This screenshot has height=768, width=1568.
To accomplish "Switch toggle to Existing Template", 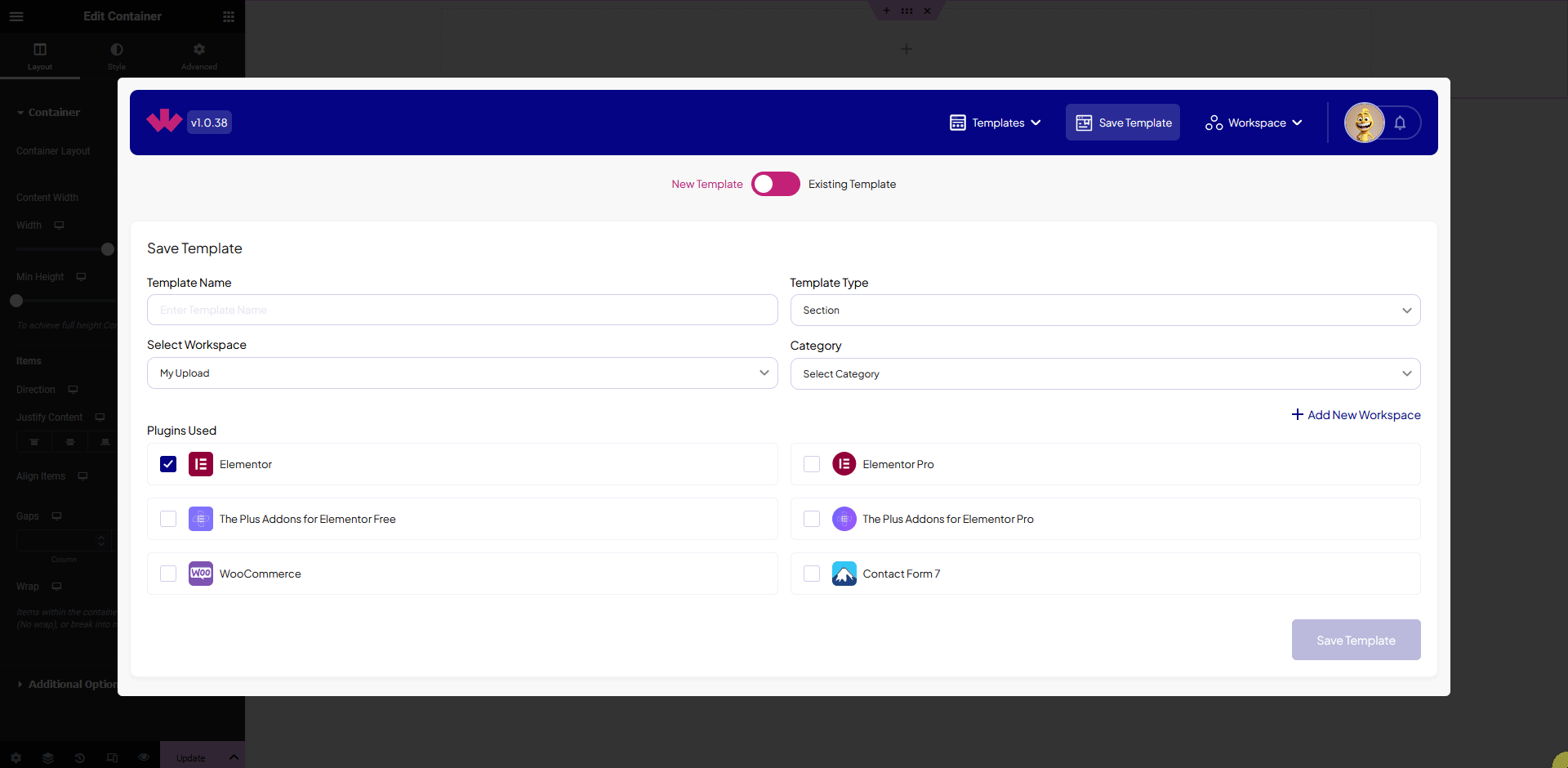I will pyautogui.click(x=775, y=184).
